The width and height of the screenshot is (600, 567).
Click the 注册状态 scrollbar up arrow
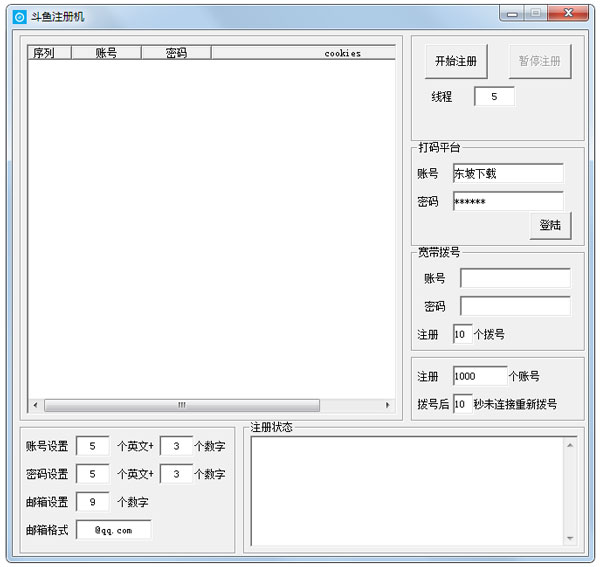tap(570, 445)
